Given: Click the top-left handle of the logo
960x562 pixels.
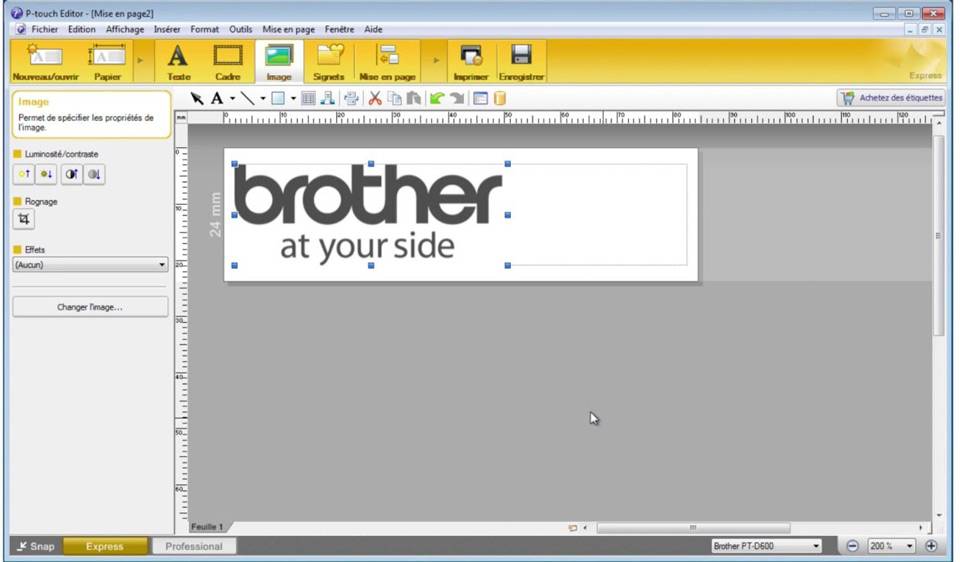Looking at the screenshot, I should point(234,164).
